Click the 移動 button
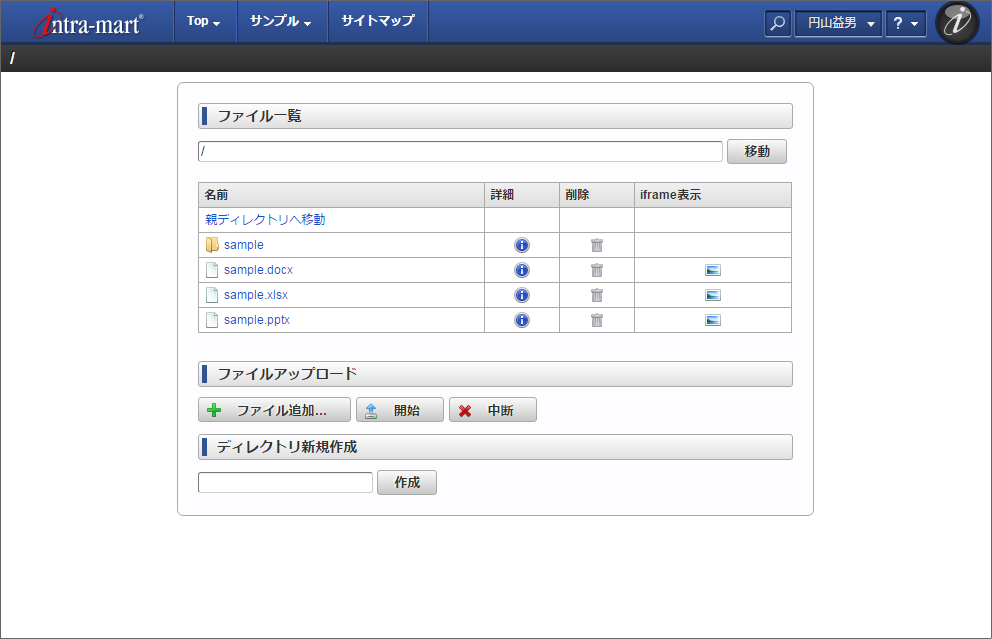The width and height of the screenshot is (992, 639). click(757, 151)
